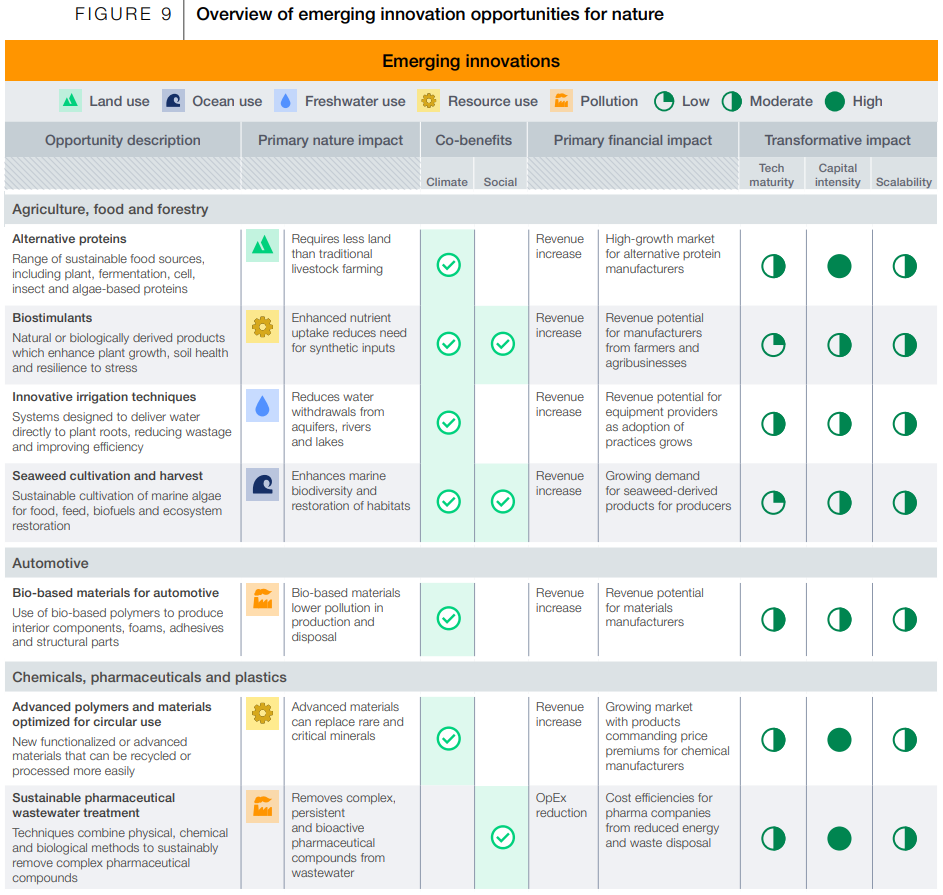Click the Opportunity description column header
The height and width of the screenshot is (895, 943).
coord(123,140)
